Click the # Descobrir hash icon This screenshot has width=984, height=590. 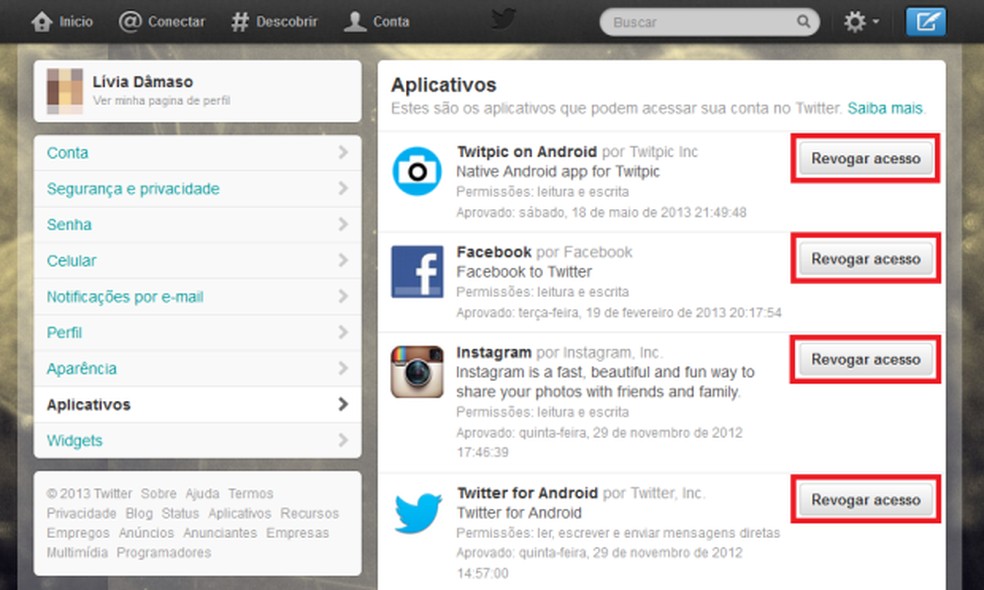(x=240, y=21)
